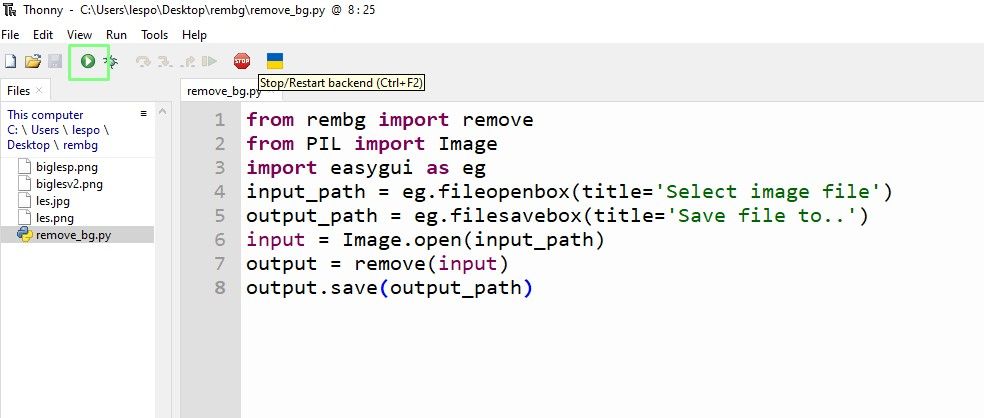This screenshot has width=984, height=418.
Task: Click the Step over icon
Action: pyautogui.click(x=143, y=61)
